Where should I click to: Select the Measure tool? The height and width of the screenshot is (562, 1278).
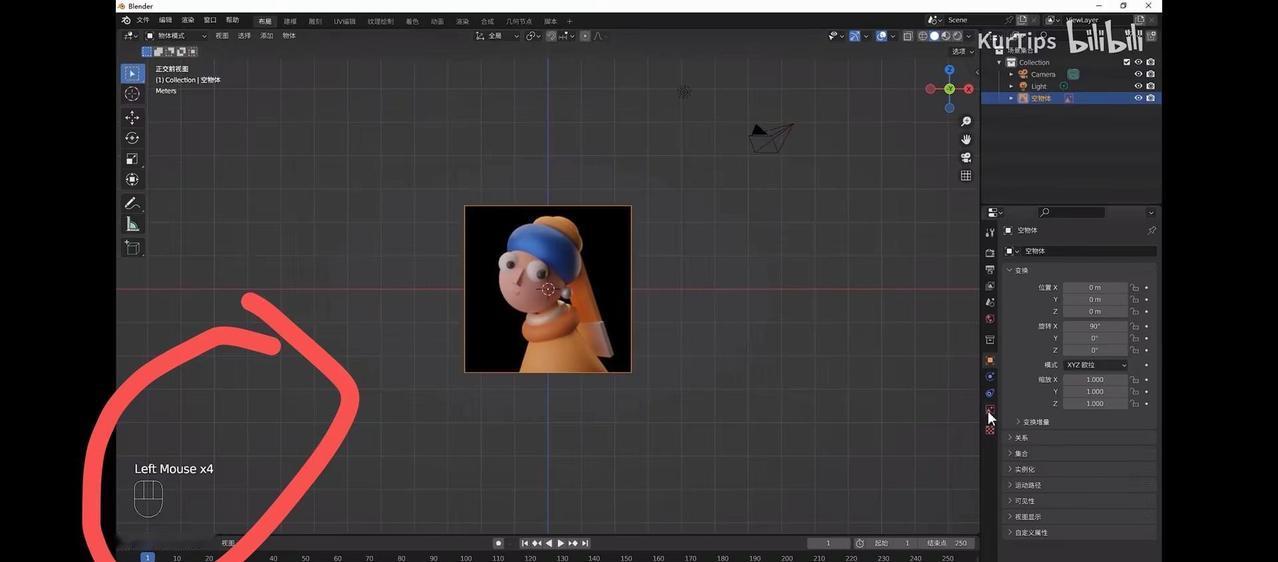click(132, 224)
